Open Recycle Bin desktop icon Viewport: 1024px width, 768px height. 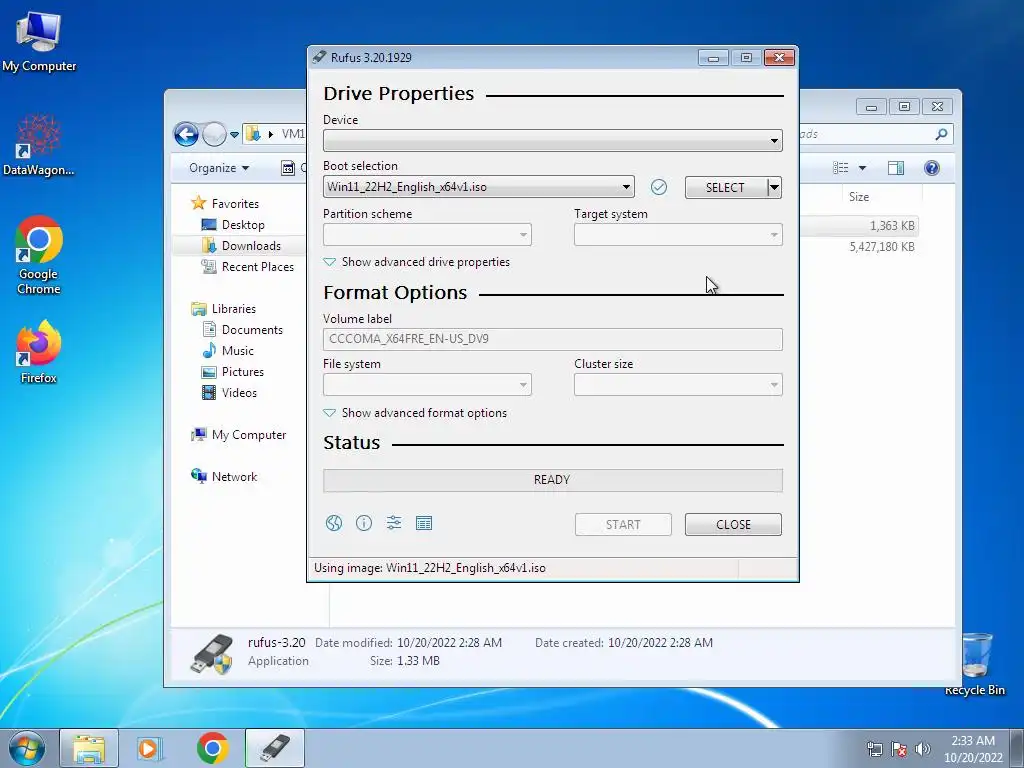coord(975,664)
